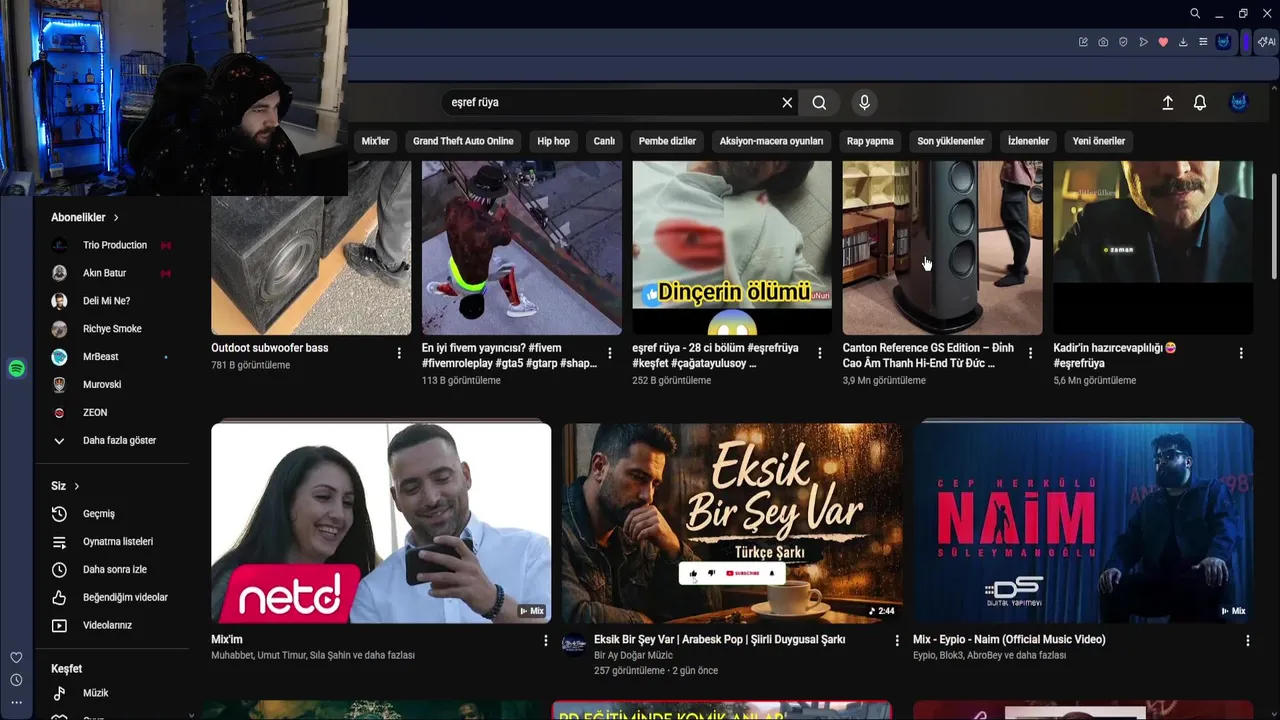Click the browser edit-page (pencil) icon
The height and width of the screenshot is (720, 1280).
tap(1083, 42)
